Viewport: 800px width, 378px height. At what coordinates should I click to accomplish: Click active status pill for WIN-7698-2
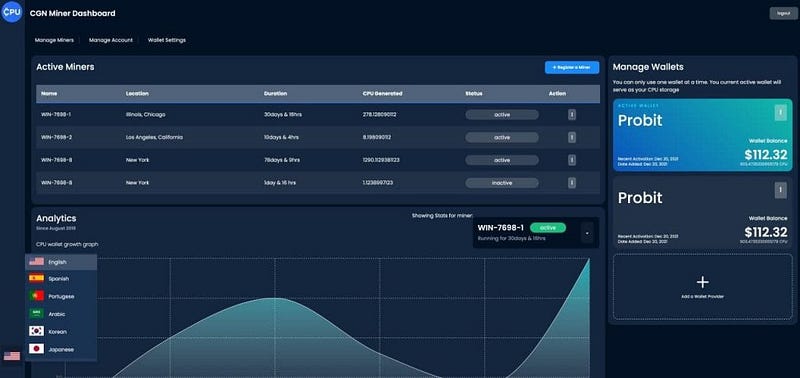pyautogui.click(x=502, y=137)
